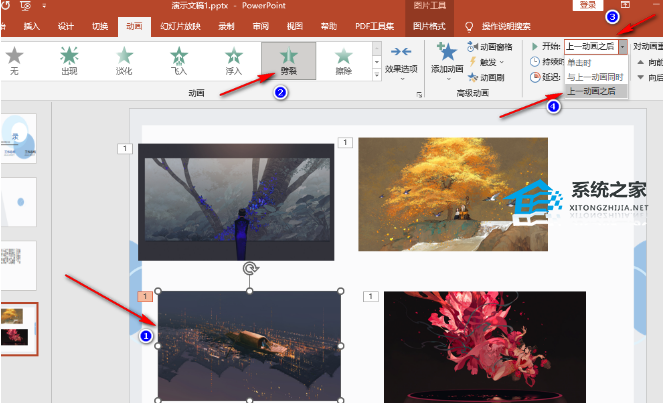Click the redo icon in the title bar
Viewport: 664px width, 403px height.
[x=6, y=5]
